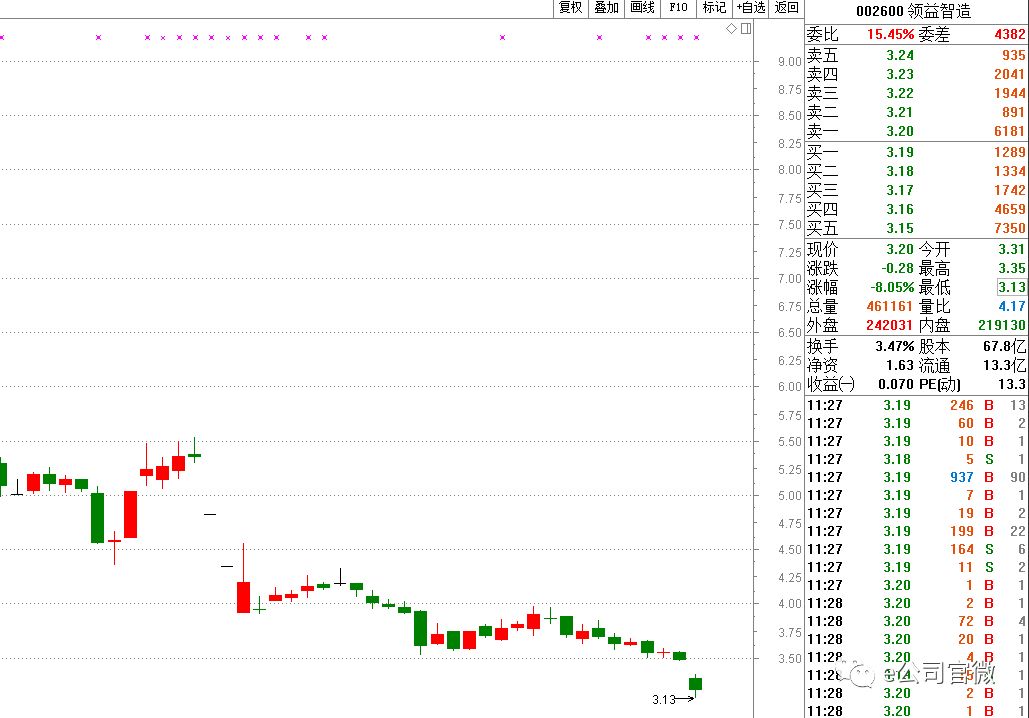Open the 复权 price adjustment option
The image size is (1029, 718).
pos(570,8)
